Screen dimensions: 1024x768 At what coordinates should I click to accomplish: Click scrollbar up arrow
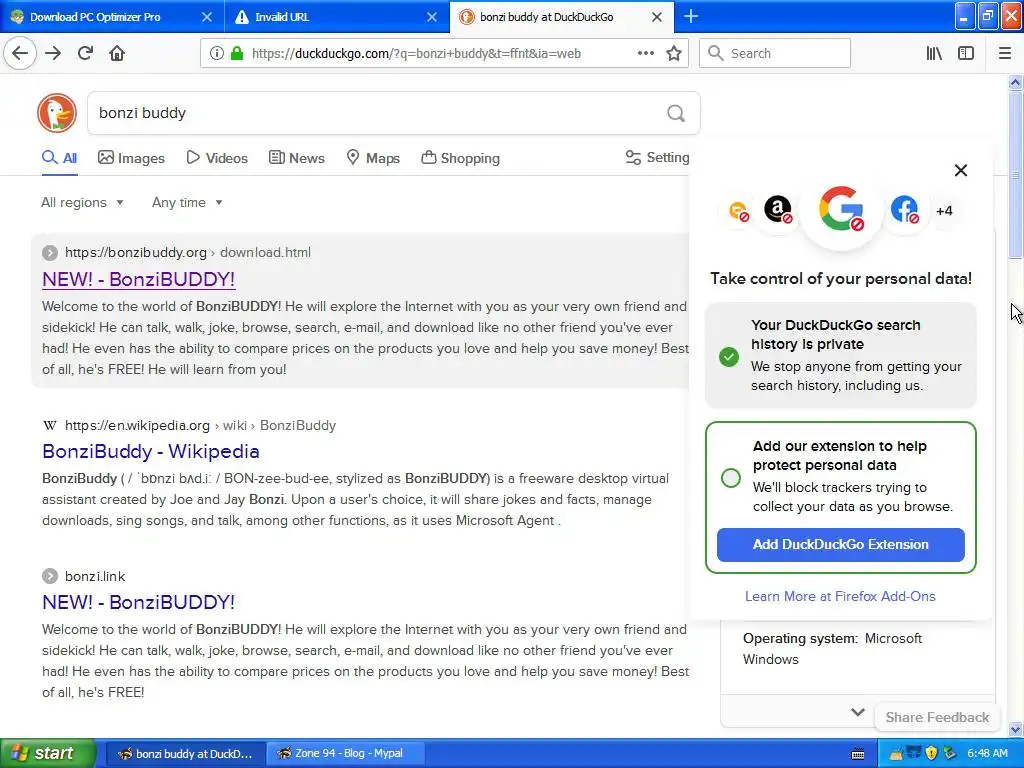pyautogui.click(x=1016, y=82)
